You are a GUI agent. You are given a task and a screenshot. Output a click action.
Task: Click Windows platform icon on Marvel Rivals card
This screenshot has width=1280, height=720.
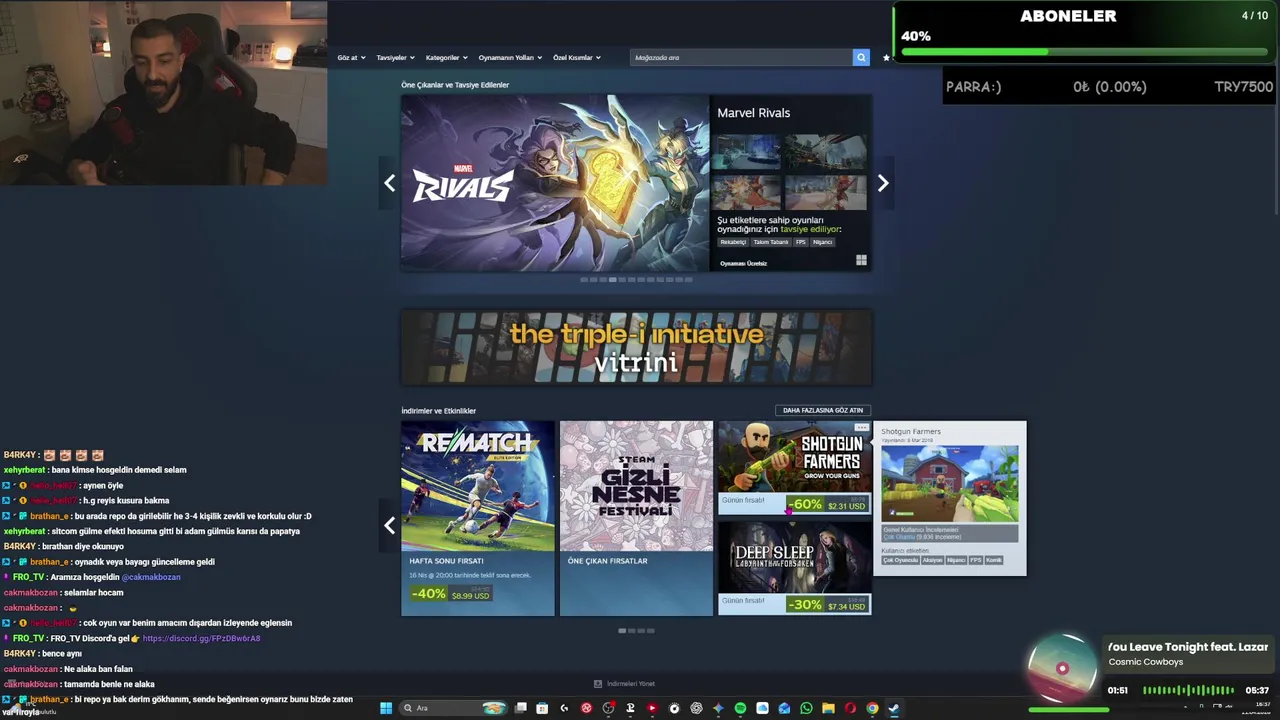pyautogui.click(x=861, y=261)
